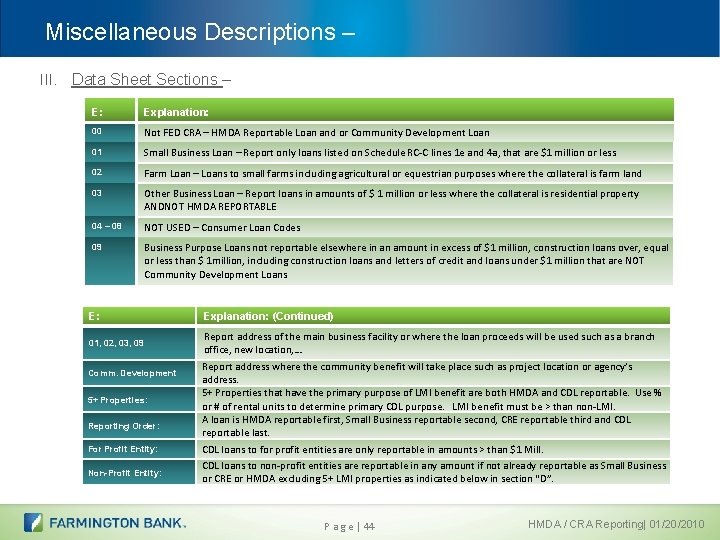Click 'Report address of the main business facility' text
Viewport: 720px width, 540px height.
429,343
